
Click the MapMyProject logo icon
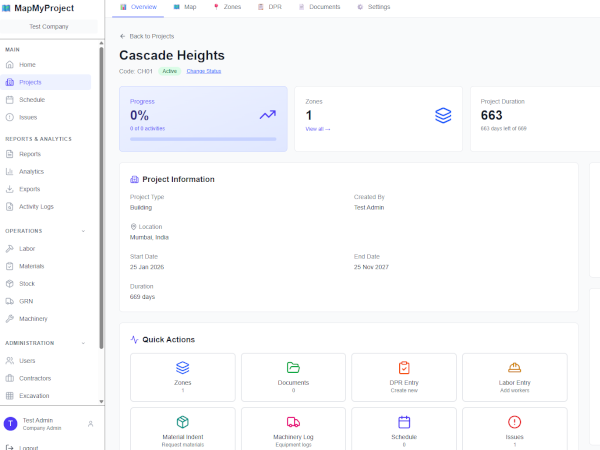coord(7,8)
